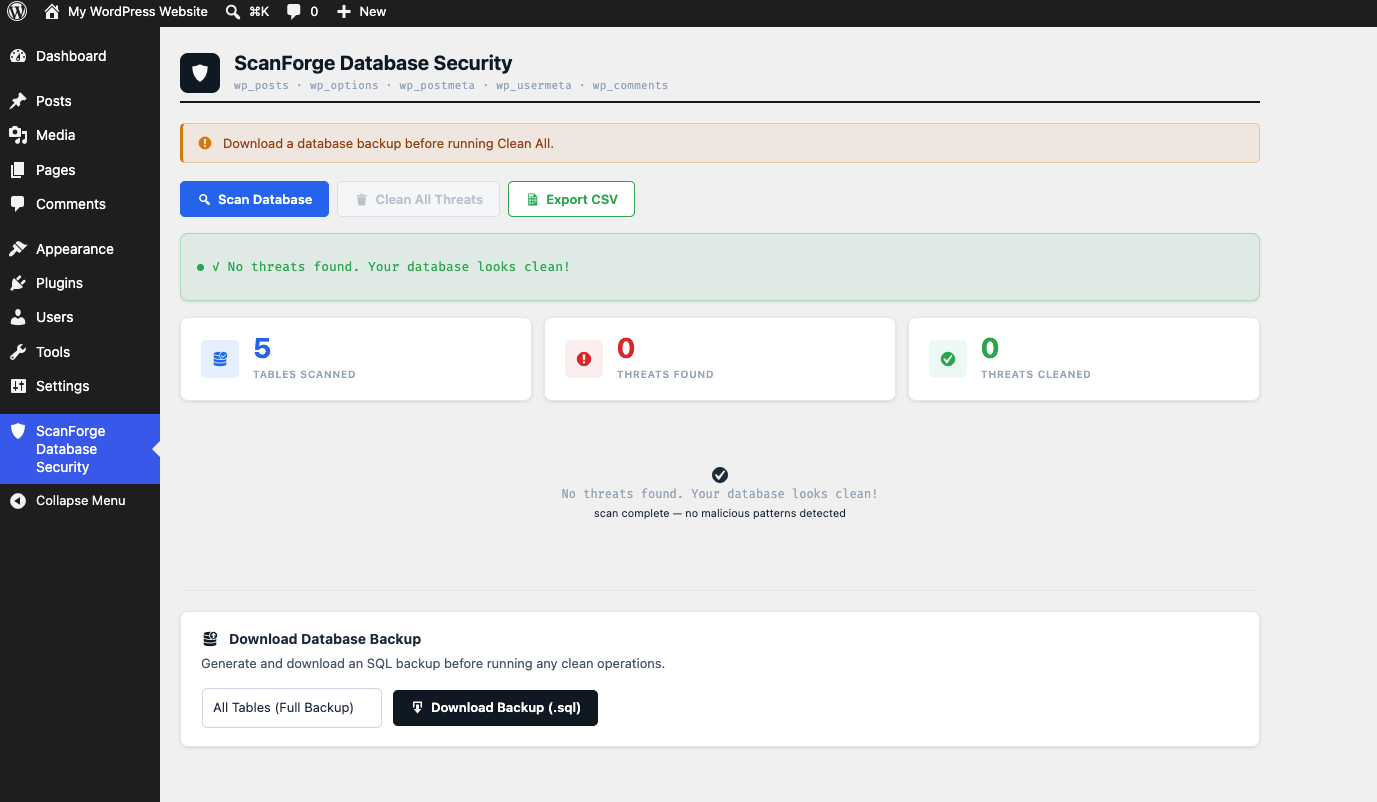This screenshot has width=1377, height=802.
Task: Open the Pages menu item
Action: pyautogui.click(x=80, y=170)
